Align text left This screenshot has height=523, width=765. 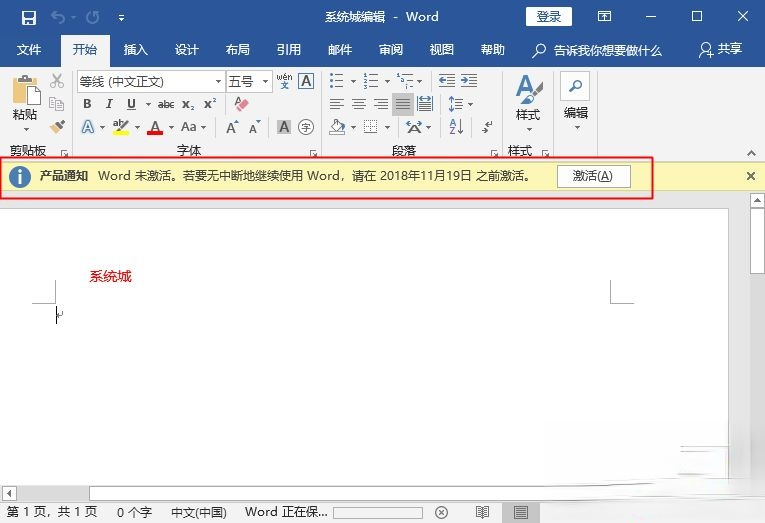[x=337, y=104]
